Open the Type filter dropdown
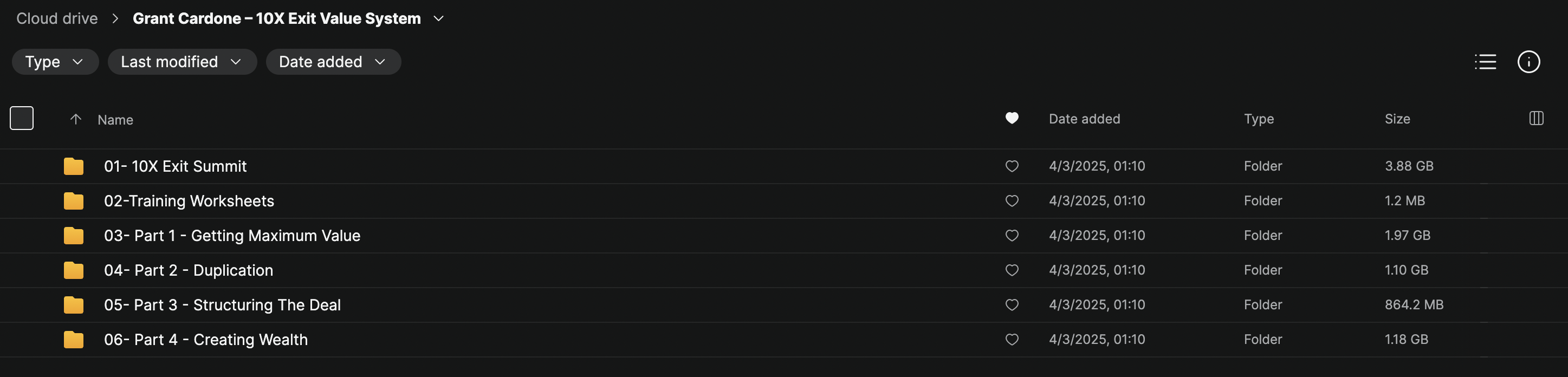Screen dimensions: 1568x377 55,62
